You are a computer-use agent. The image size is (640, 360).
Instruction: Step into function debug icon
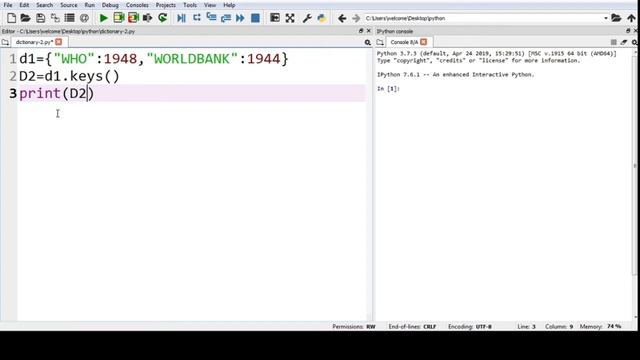click(x=211, y=18)
